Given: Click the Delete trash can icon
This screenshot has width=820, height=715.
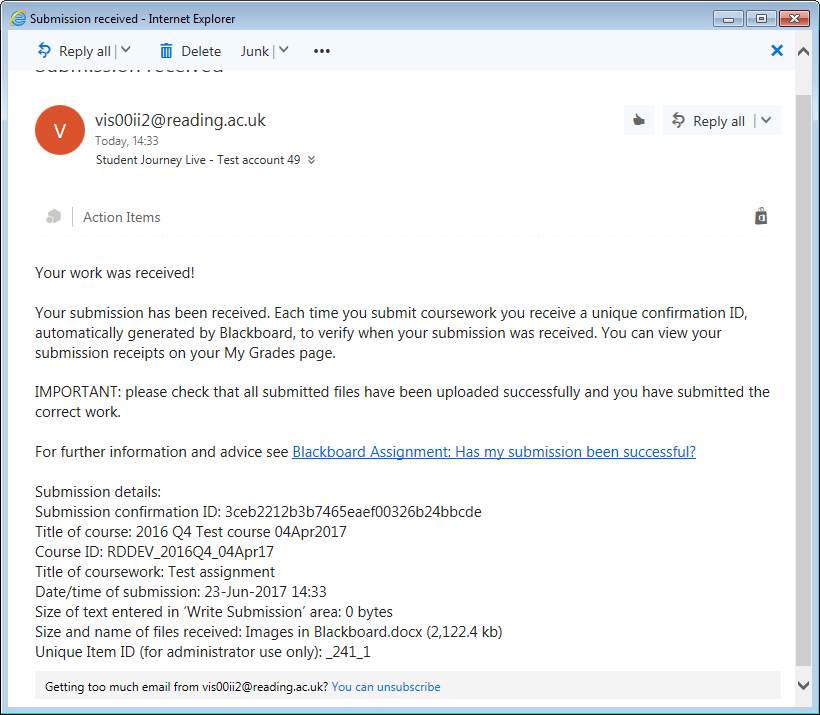Looking at the screenshot, I should tap(166, 51).
